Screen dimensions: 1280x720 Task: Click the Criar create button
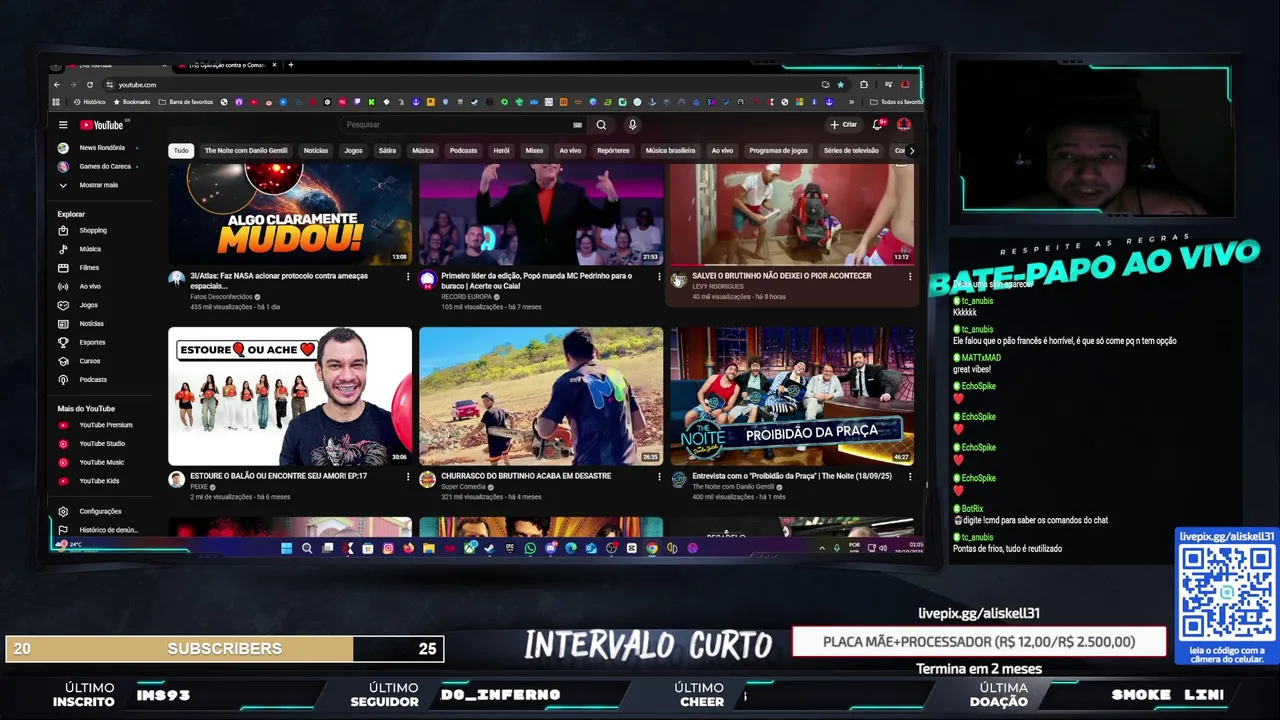coord(844,125)
